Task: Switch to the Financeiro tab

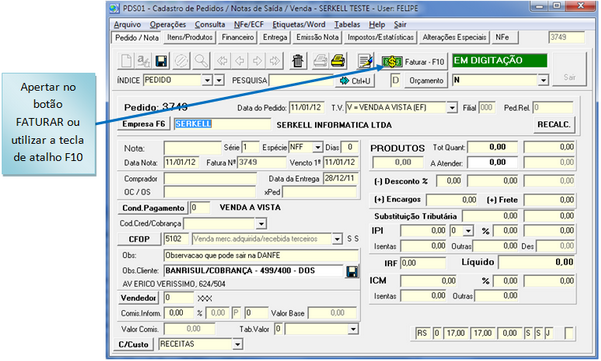Action: [x=238, y=38]
